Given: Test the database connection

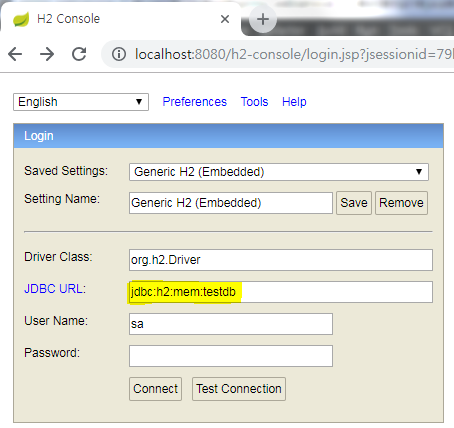Looking at the screenshot, I should (x=239, y=389).
